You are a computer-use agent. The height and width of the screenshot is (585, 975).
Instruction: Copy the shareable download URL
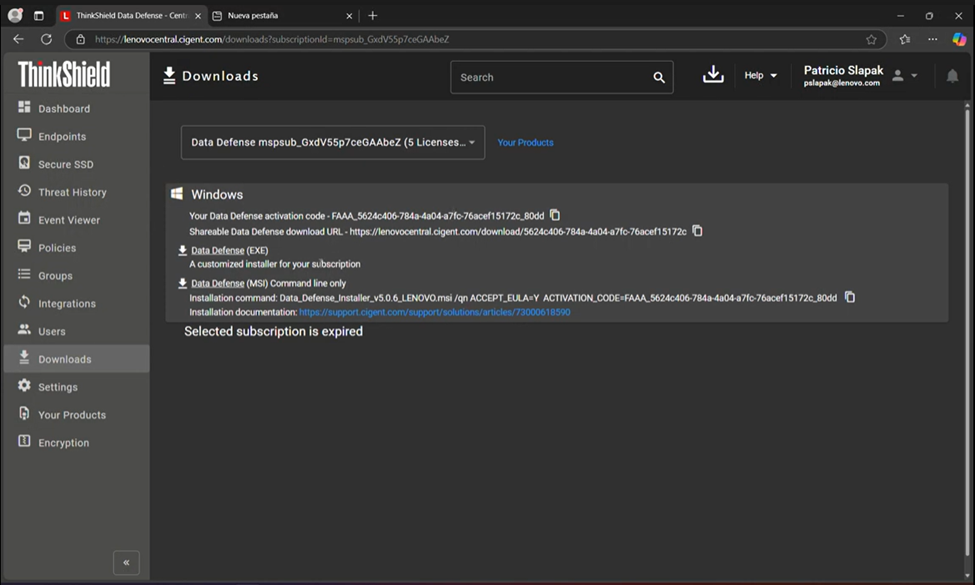pos(698,231)
